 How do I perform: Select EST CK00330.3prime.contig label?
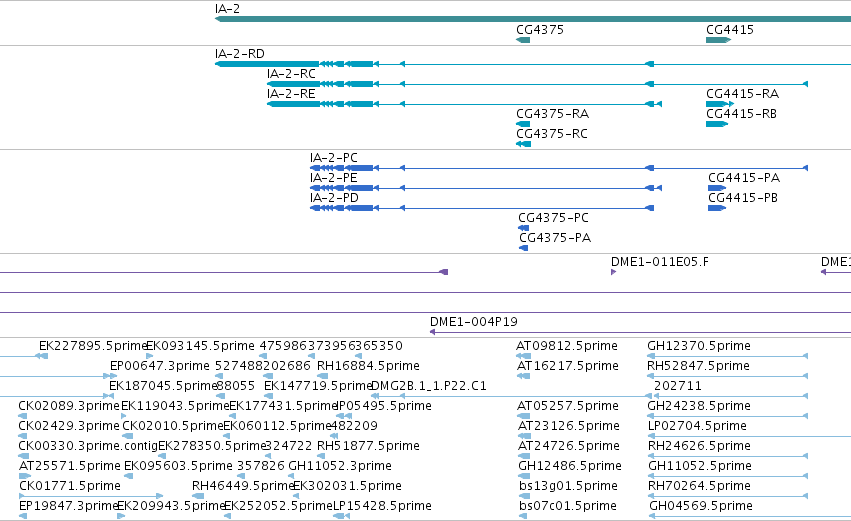tap(88, 447)
